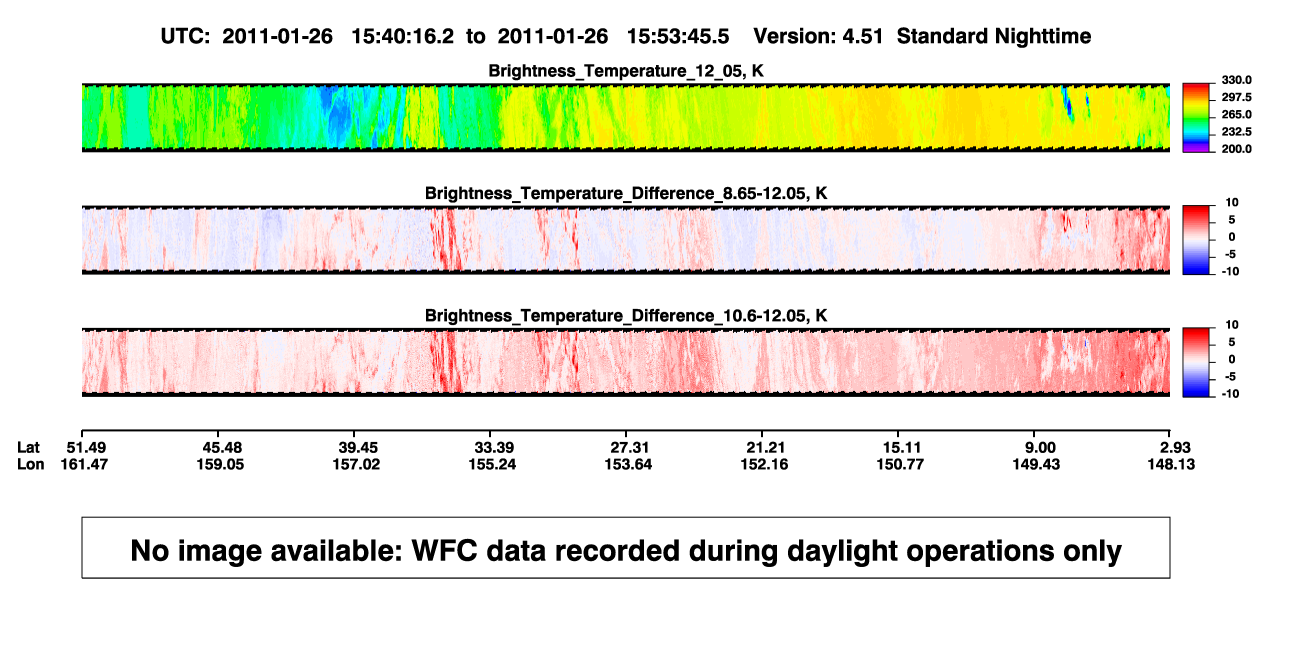1300x667 pixels.
Task: Click the end time '15:53:45.5' in header
Action: (678, 36)
